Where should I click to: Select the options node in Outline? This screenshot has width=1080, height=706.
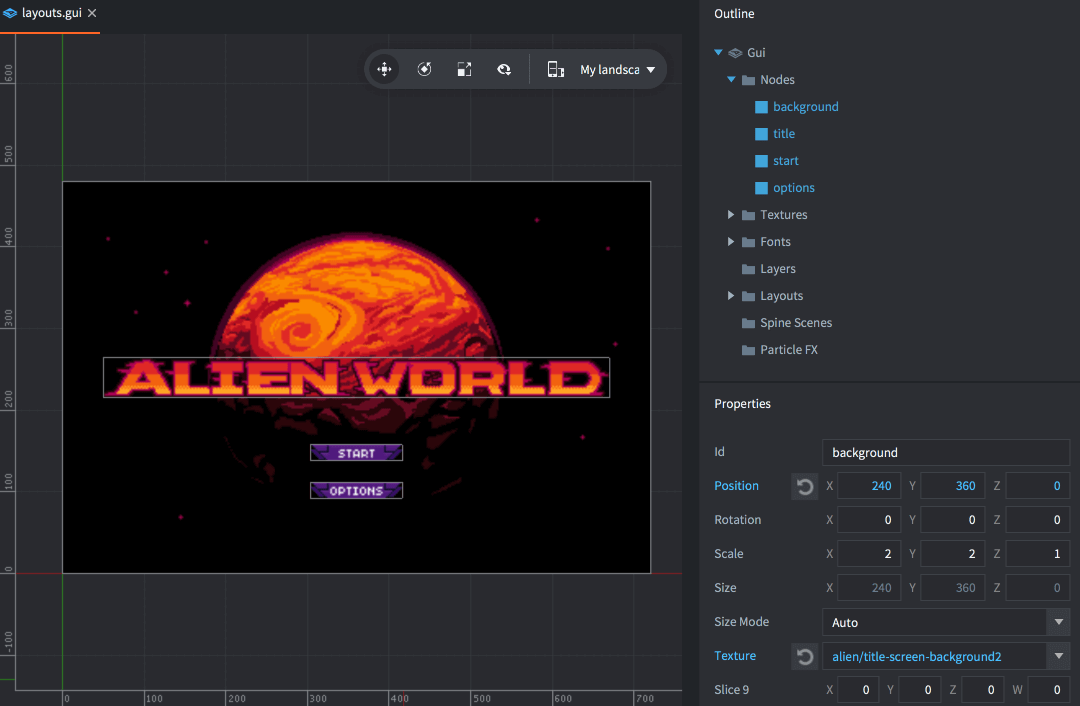(793, 188)
